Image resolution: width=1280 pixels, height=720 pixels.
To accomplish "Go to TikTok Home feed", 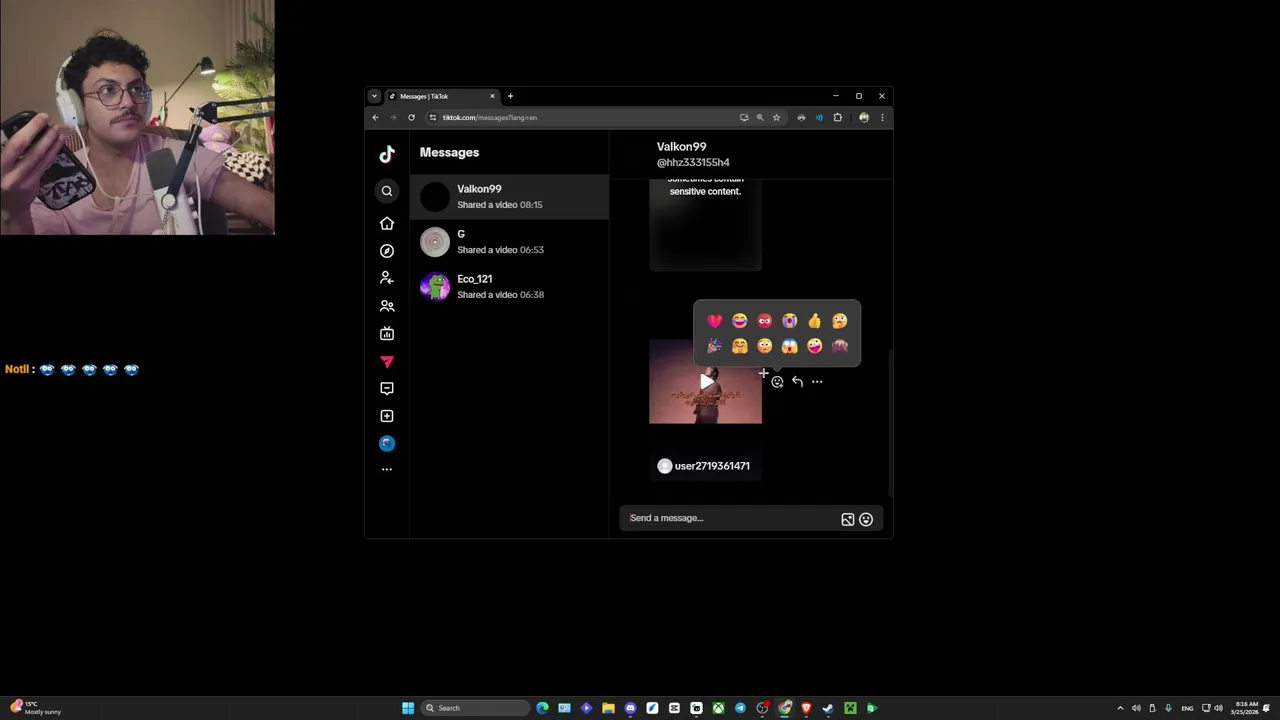I will [387, 223].
